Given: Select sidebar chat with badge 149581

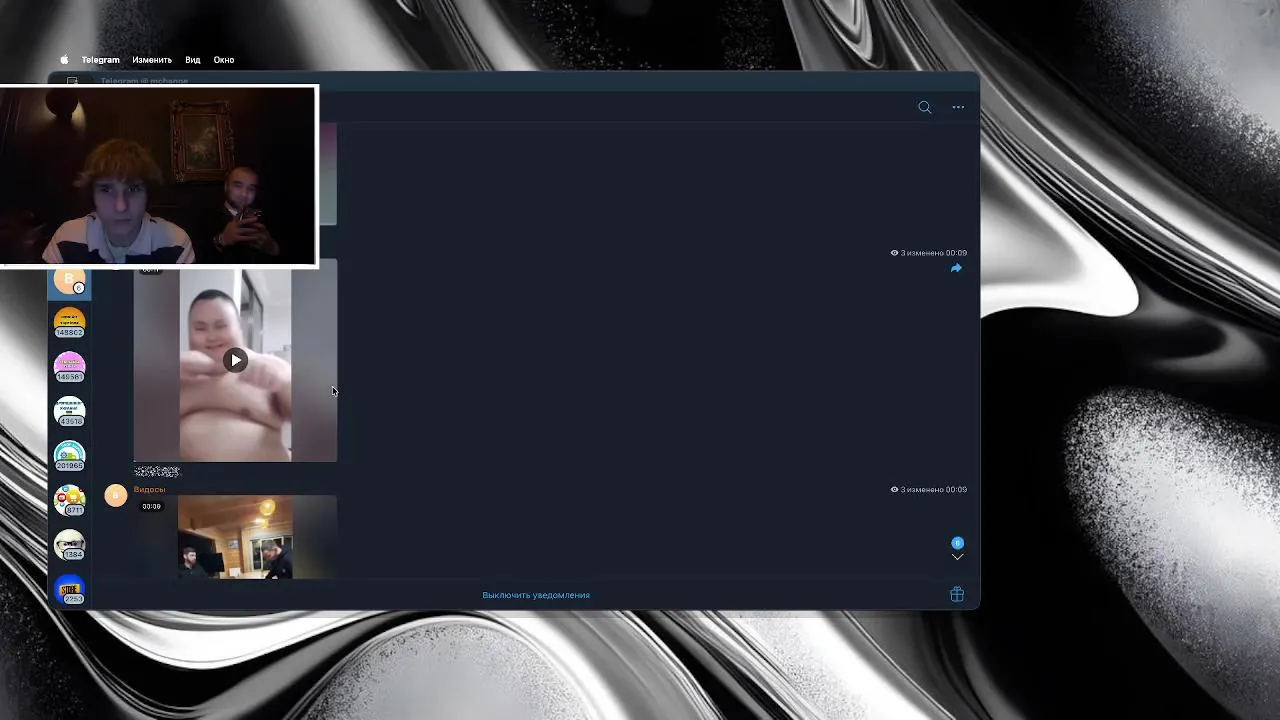Looking at the screenshot, I should pos(70,367).
